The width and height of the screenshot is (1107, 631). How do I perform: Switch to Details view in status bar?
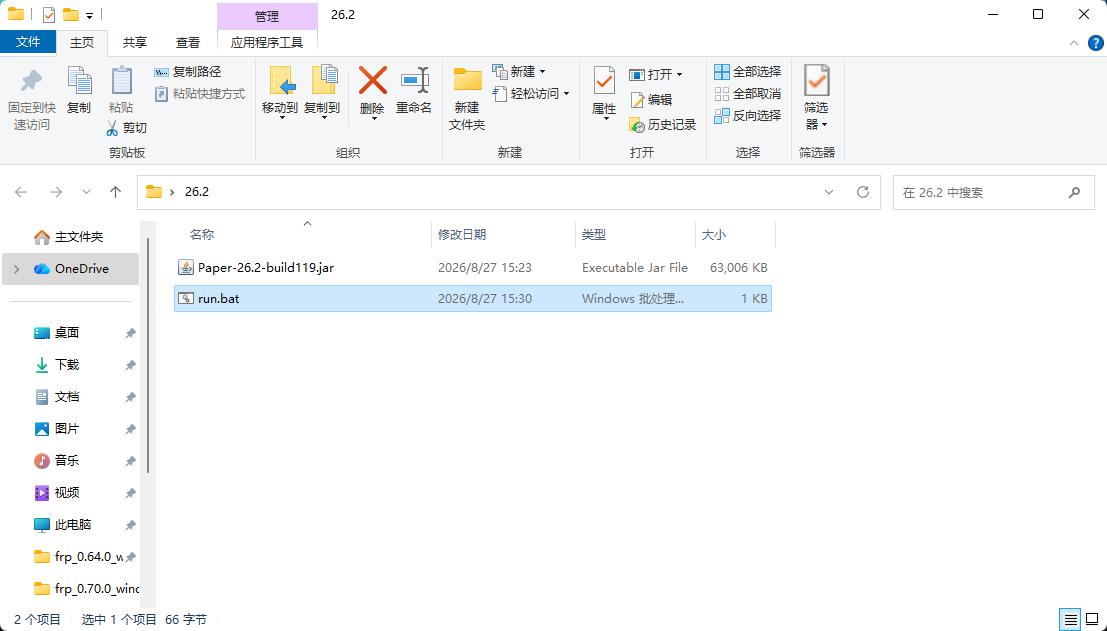[1071, 620]
